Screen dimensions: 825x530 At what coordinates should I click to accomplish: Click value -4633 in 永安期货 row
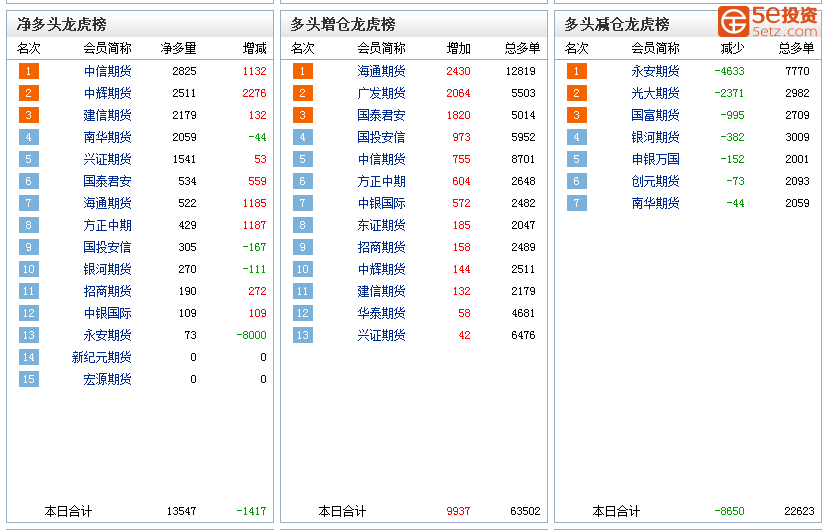coord(729,71)
